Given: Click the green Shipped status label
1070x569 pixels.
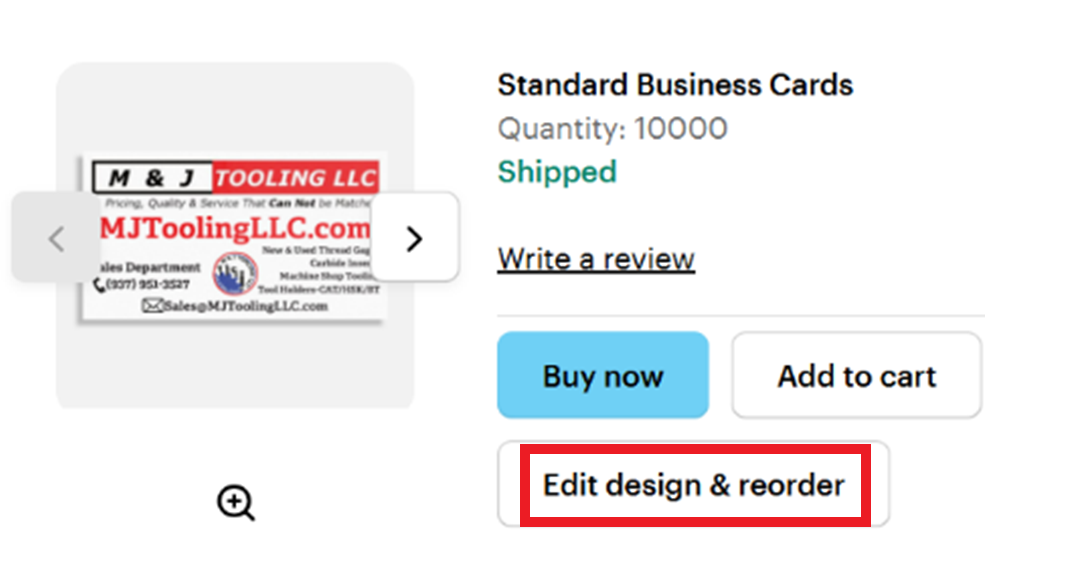Looking at the screenshot, I should tap(557, 172).
